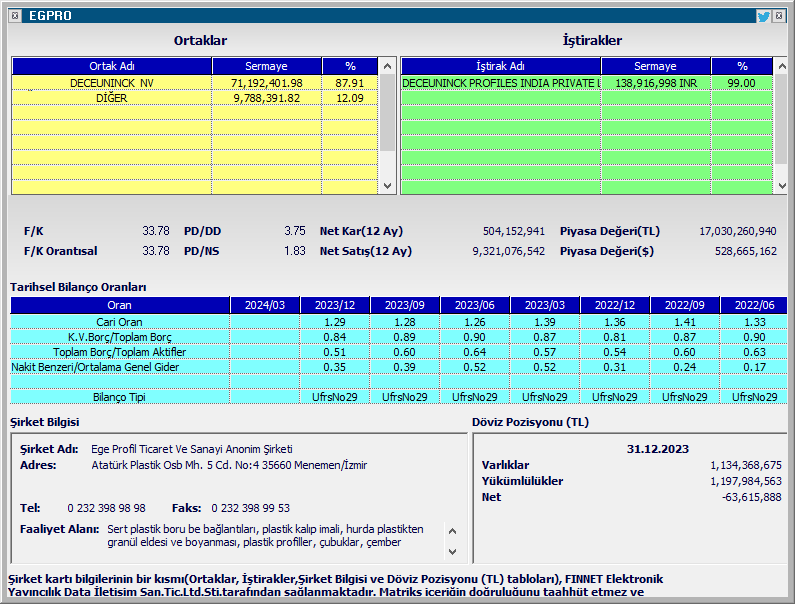Click the Ortak Adı column header
The width and height of the screenshot is (795, 604).
[x=112, y=66]
